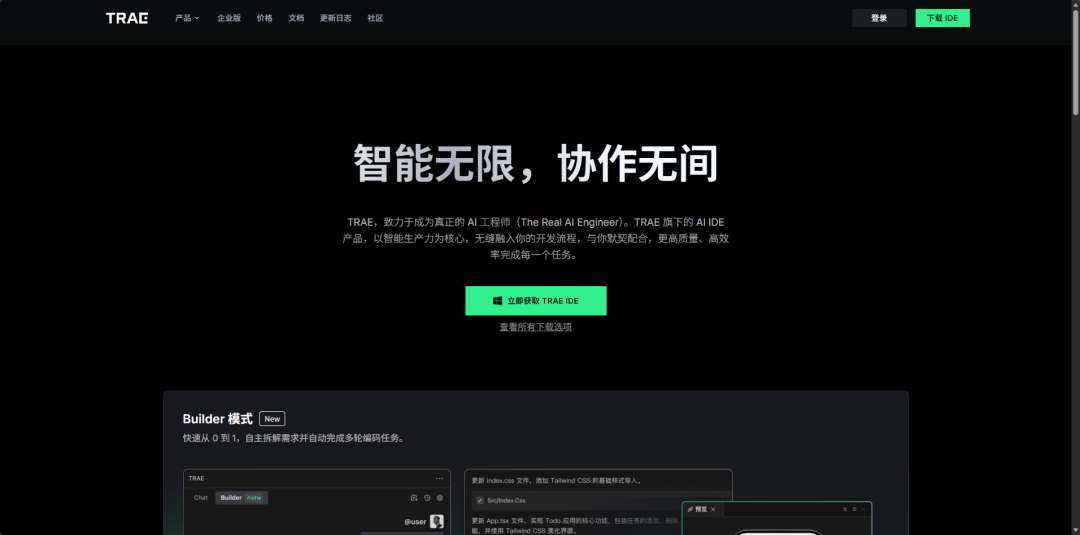This screenshot has height=535, width=1080.
Task: Select the Builder Alpha tab
Action: [241, 497]
